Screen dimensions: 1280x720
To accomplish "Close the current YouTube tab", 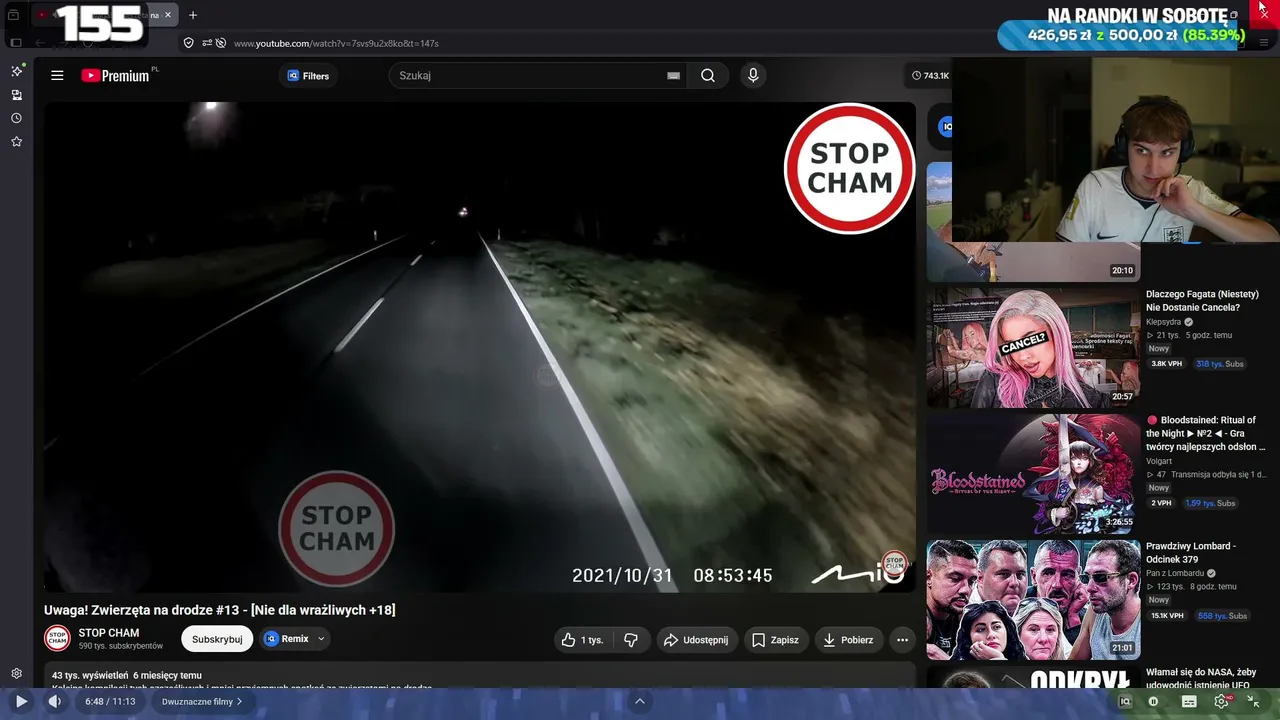I will 168,15.
